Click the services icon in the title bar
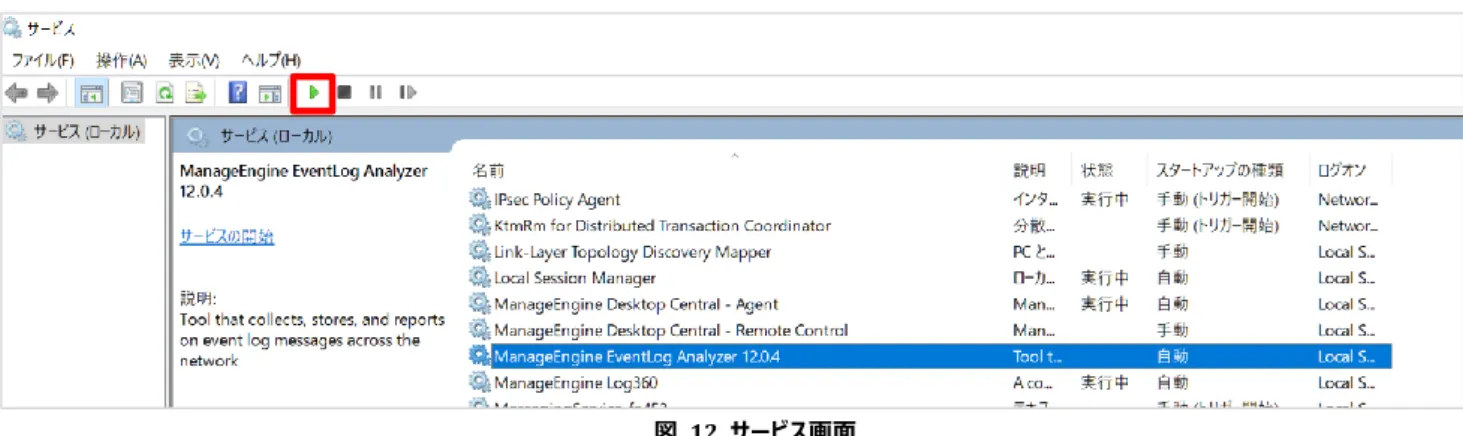Viewport: 1463px width, 436px height. [x=13, y=28]
